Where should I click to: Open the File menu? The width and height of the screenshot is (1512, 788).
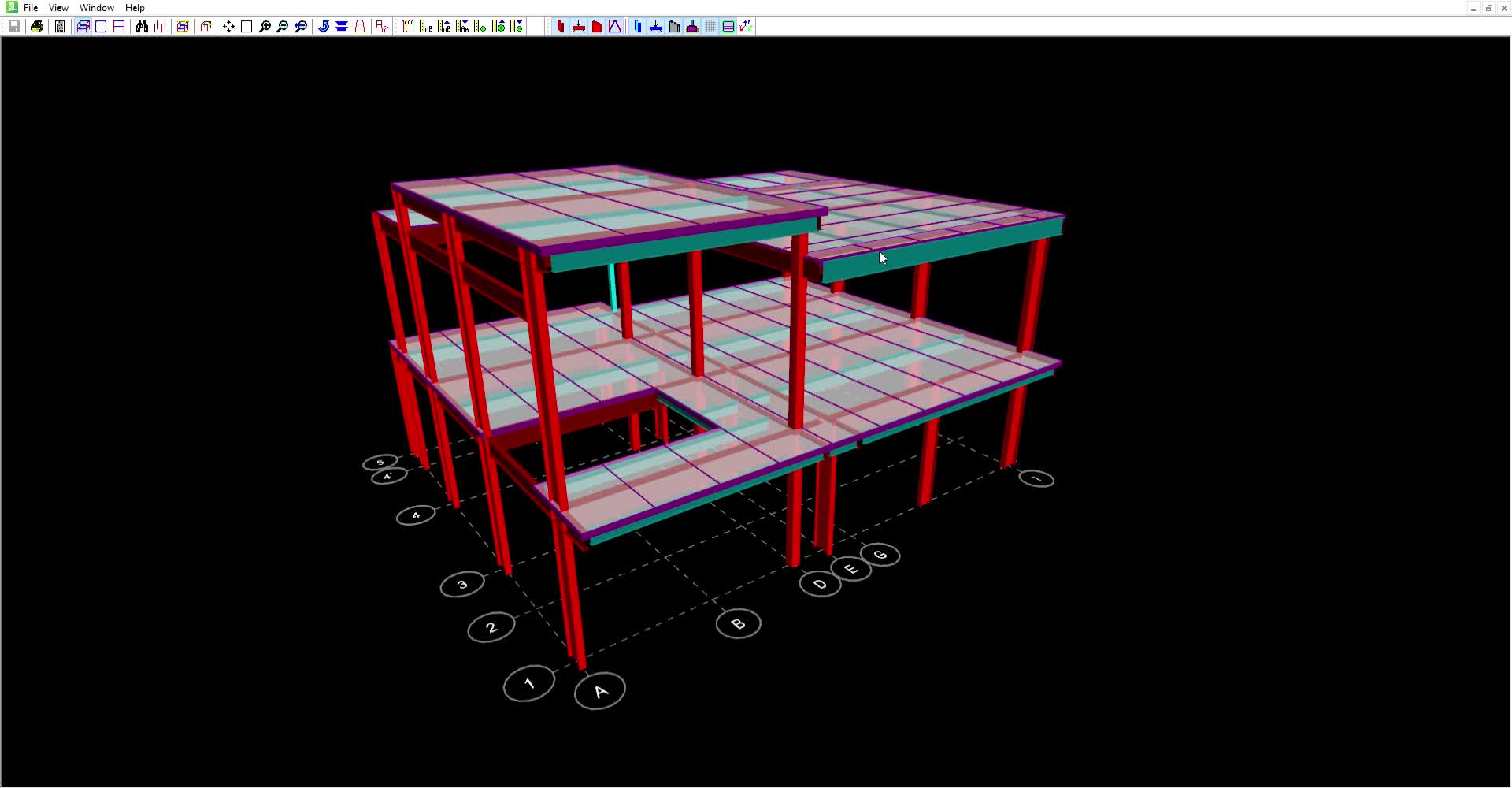pyautogui.click(x=31, y=8)
